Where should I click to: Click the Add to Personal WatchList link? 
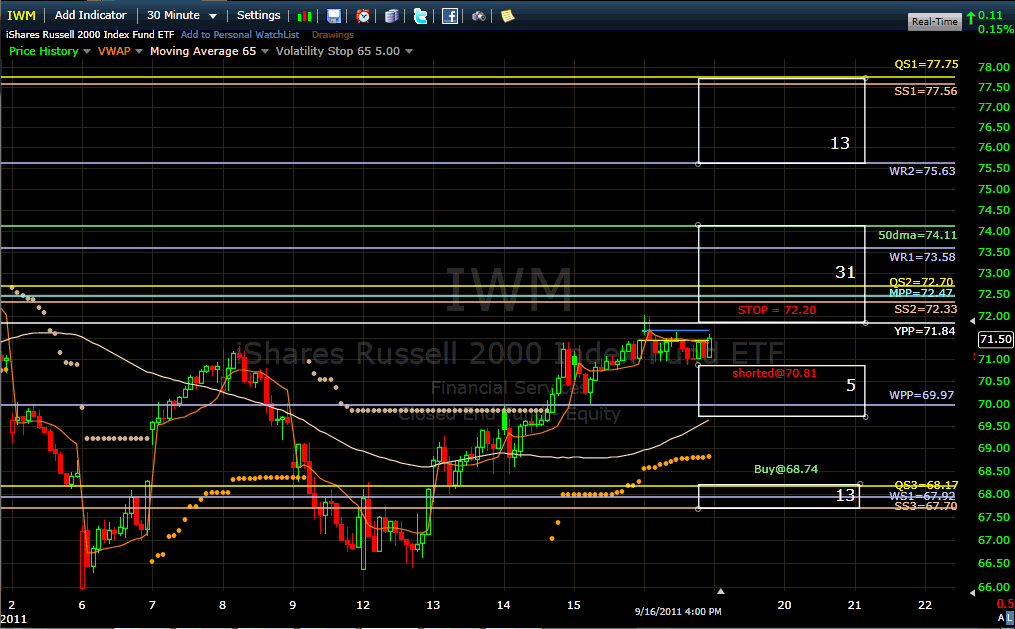pyautogui.click(x=240, y=35)
